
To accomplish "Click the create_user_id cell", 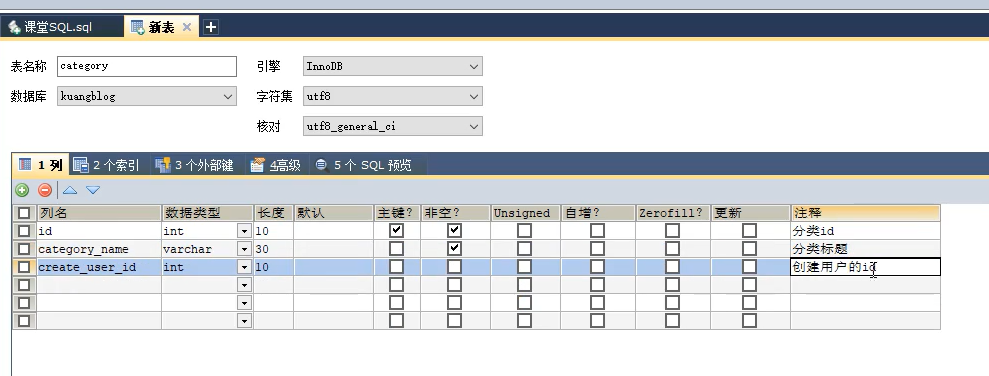I will tap(99, 267).
